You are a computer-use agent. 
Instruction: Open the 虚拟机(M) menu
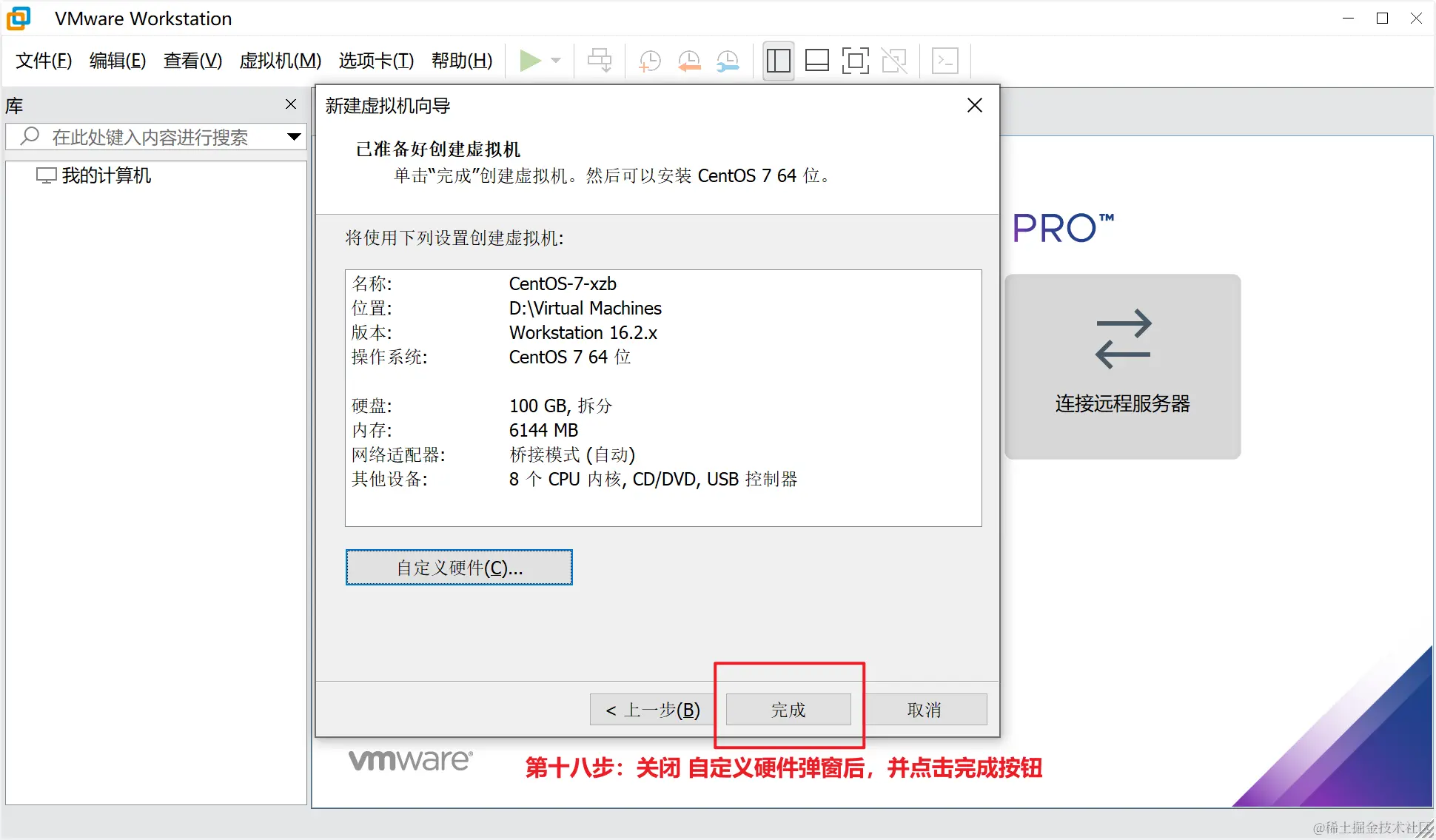pyautogui.click(x=281, y=61)
